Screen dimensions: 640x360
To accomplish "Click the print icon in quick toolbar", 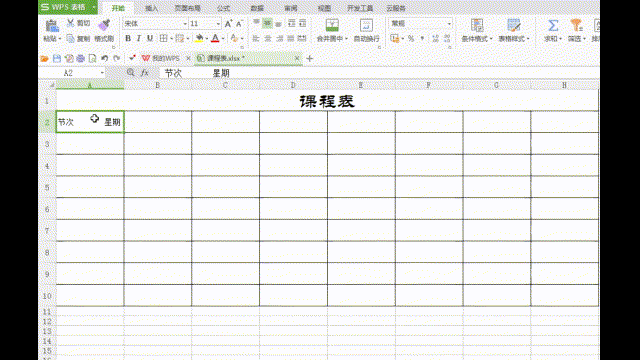I will (x=80, y=59).
